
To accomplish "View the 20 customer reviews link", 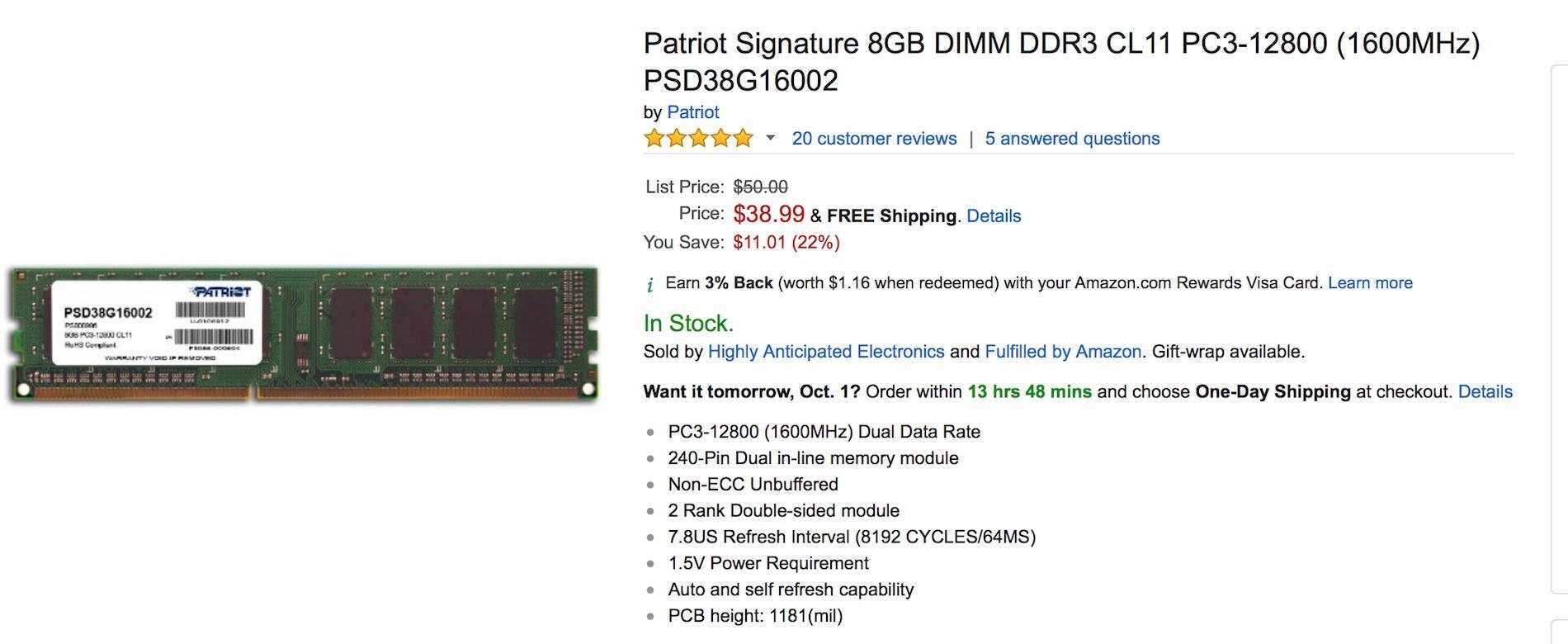I will (x=873, y=139).
